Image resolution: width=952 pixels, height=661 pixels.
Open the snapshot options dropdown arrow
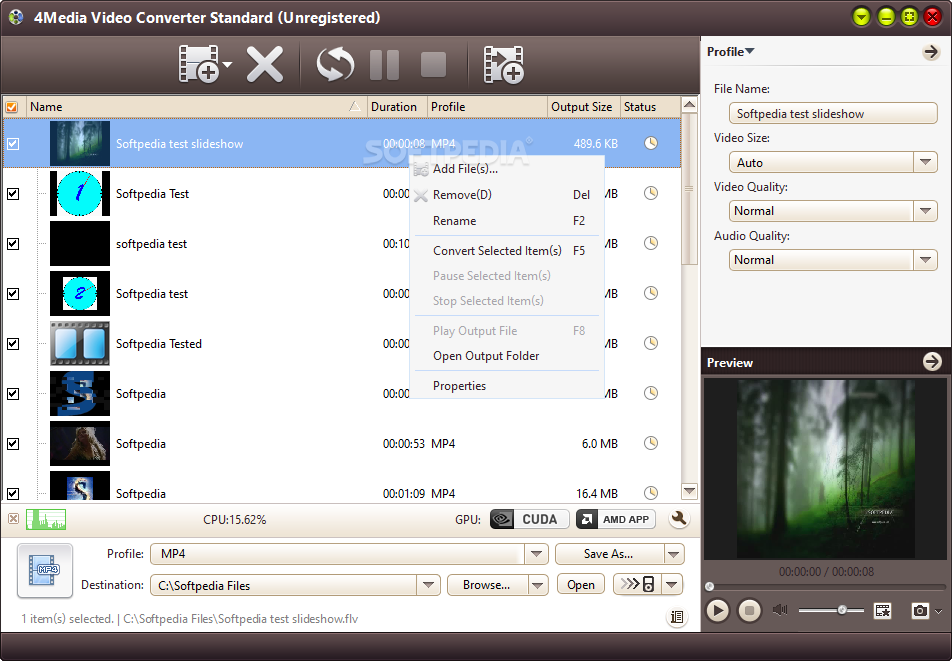939,611
